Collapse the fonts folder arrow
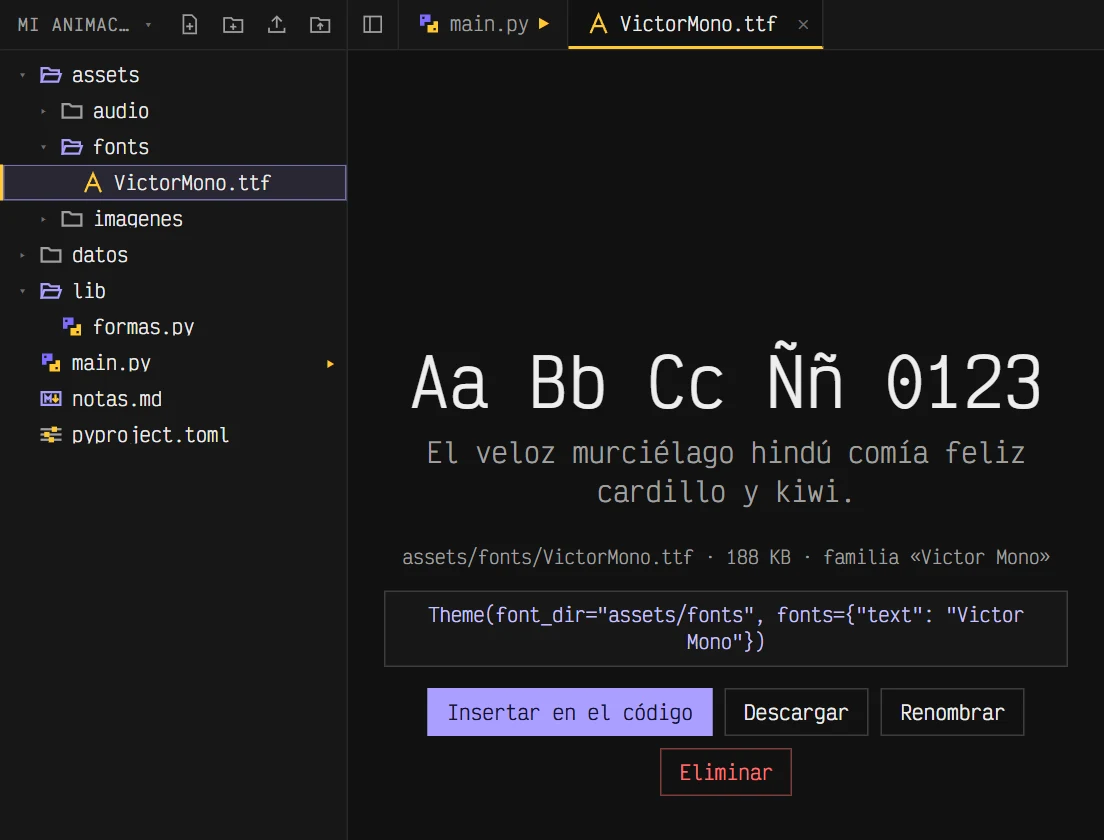The width and height of the screenshot is (1104, 840). [44, 147]
